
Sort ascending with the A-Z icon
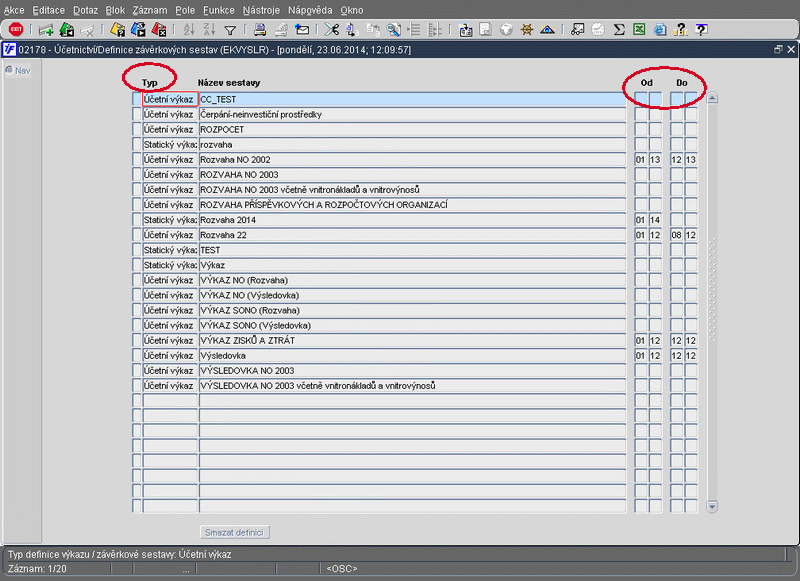(189, 30)
